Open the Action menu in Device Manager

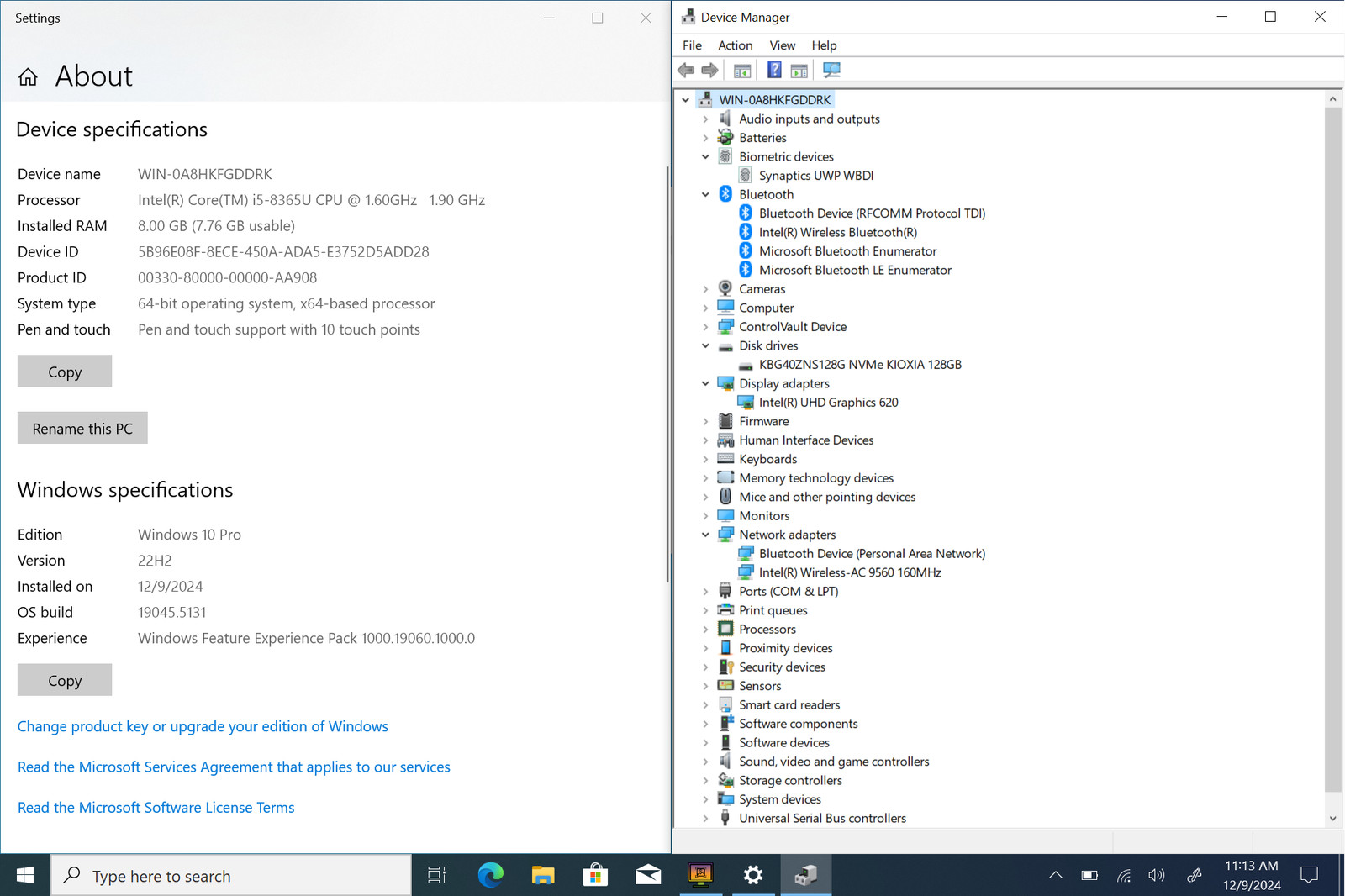point(736,45)
